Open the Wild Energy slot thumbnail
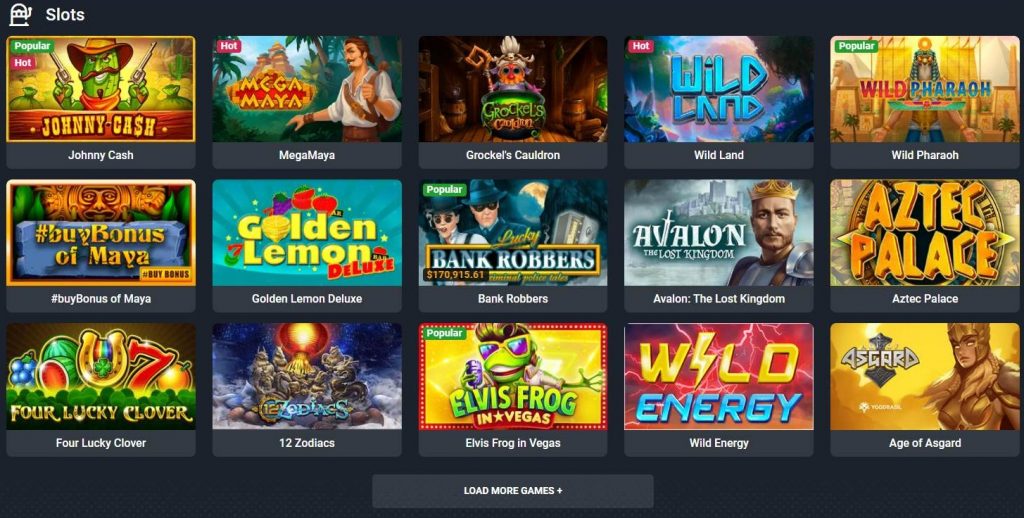The height and width of the screenshot is (518, 1024). pos(719,376)
